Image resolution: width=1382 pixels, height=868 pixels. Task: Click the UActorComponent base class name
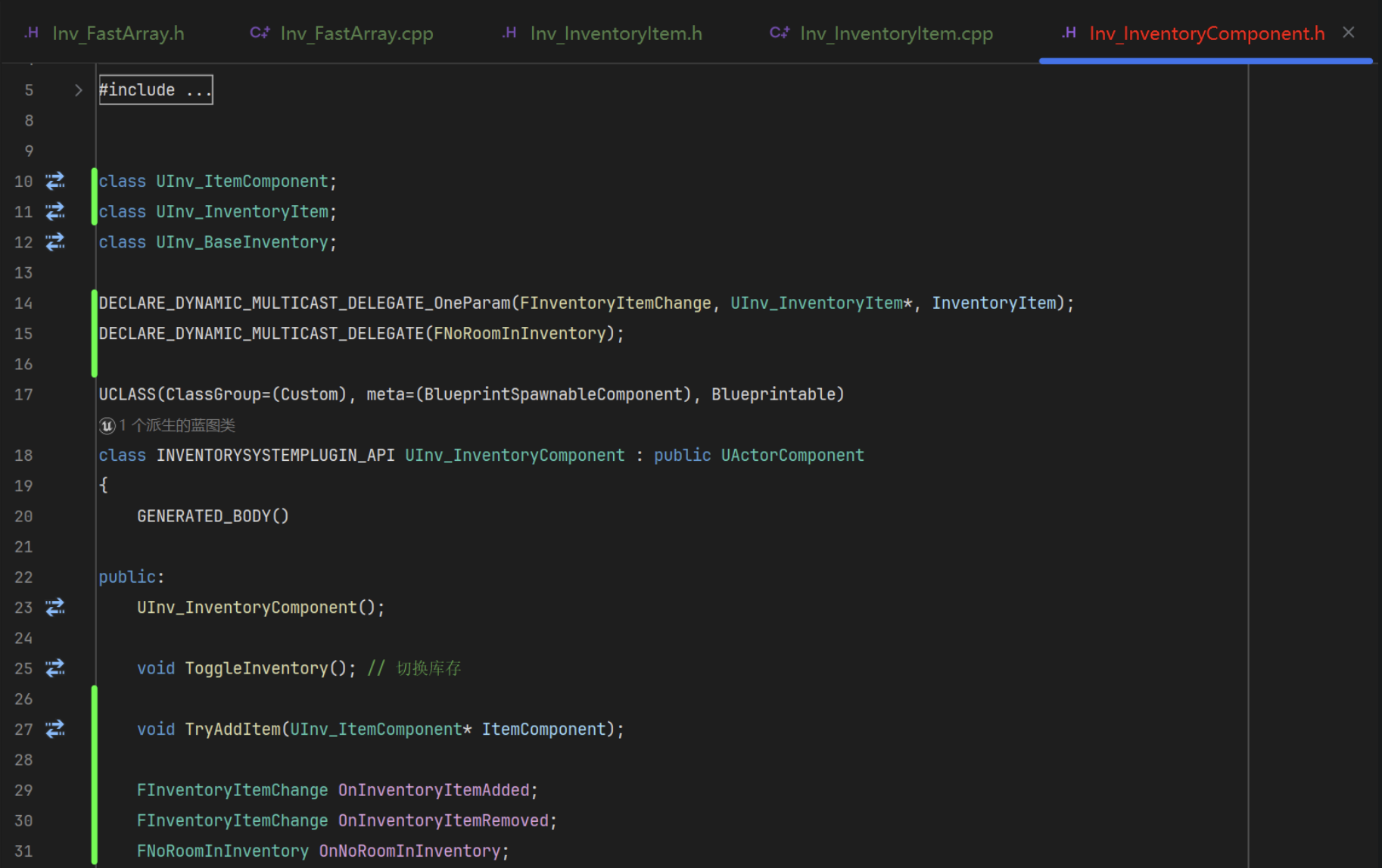[792, 456]
